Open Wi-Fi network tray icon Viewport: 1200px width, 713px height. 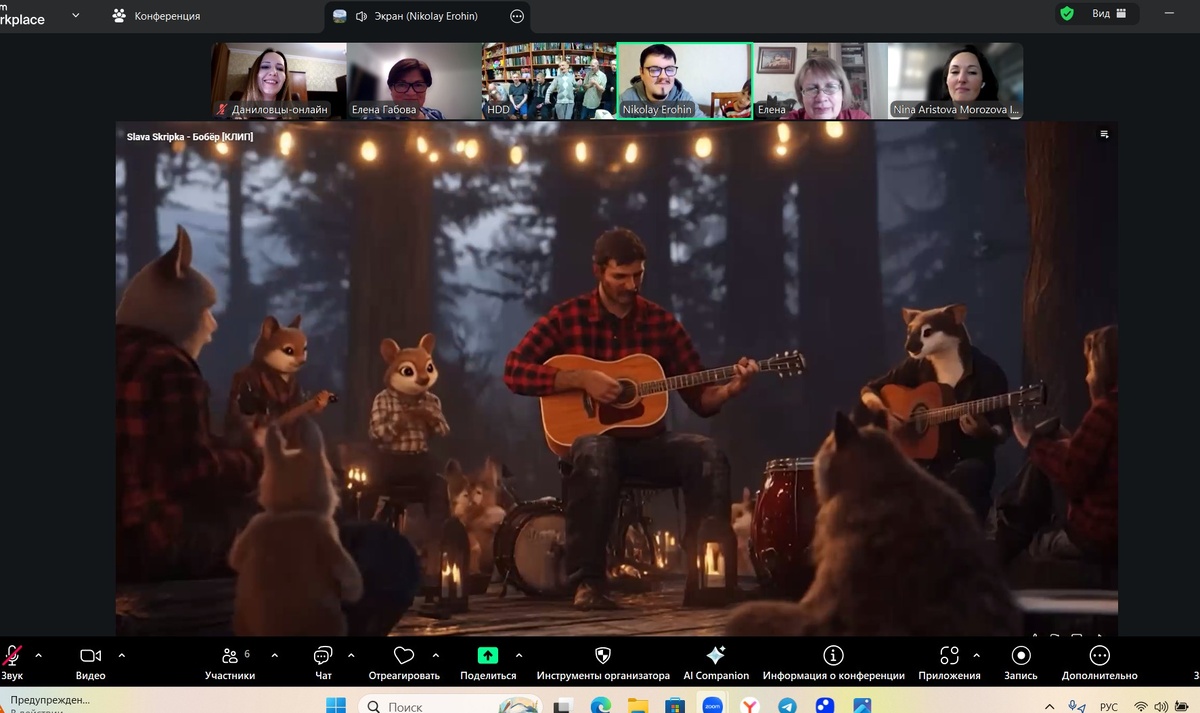click(1142, 706)
